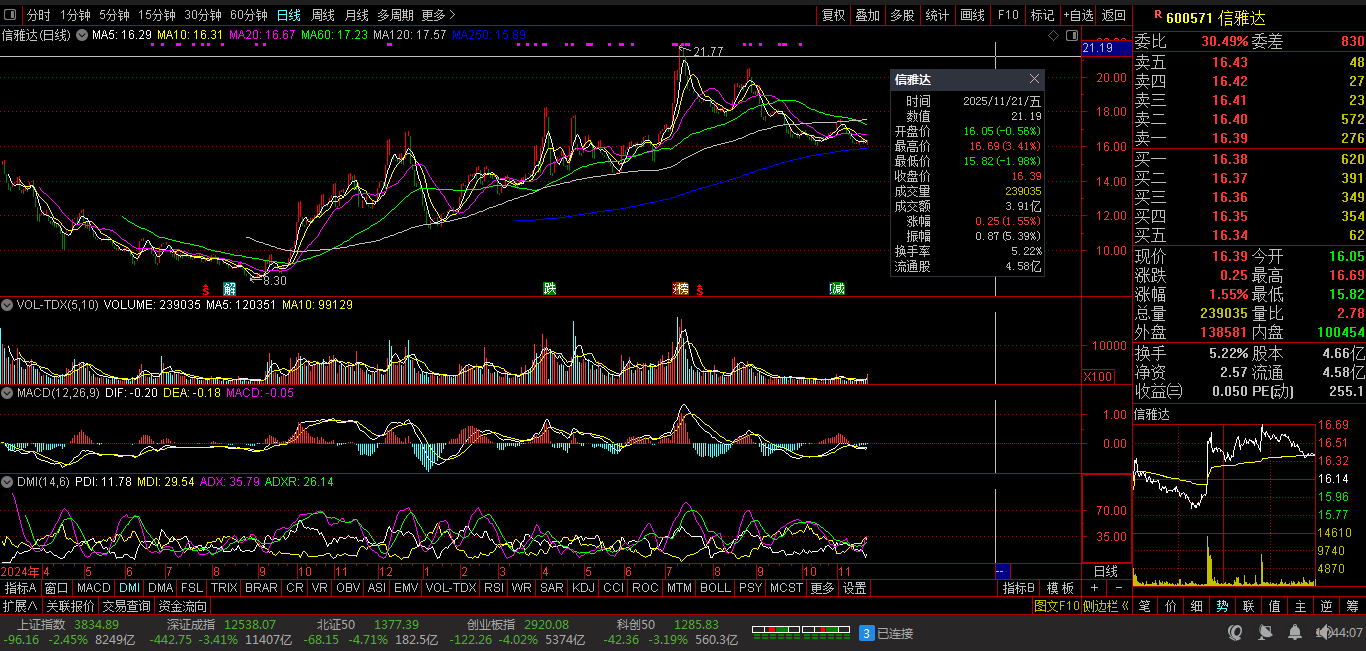The width and height of the screenshot is (1366, 651).
Task: Select the 价 tab in the side panel
Action: click(1171, 605)
